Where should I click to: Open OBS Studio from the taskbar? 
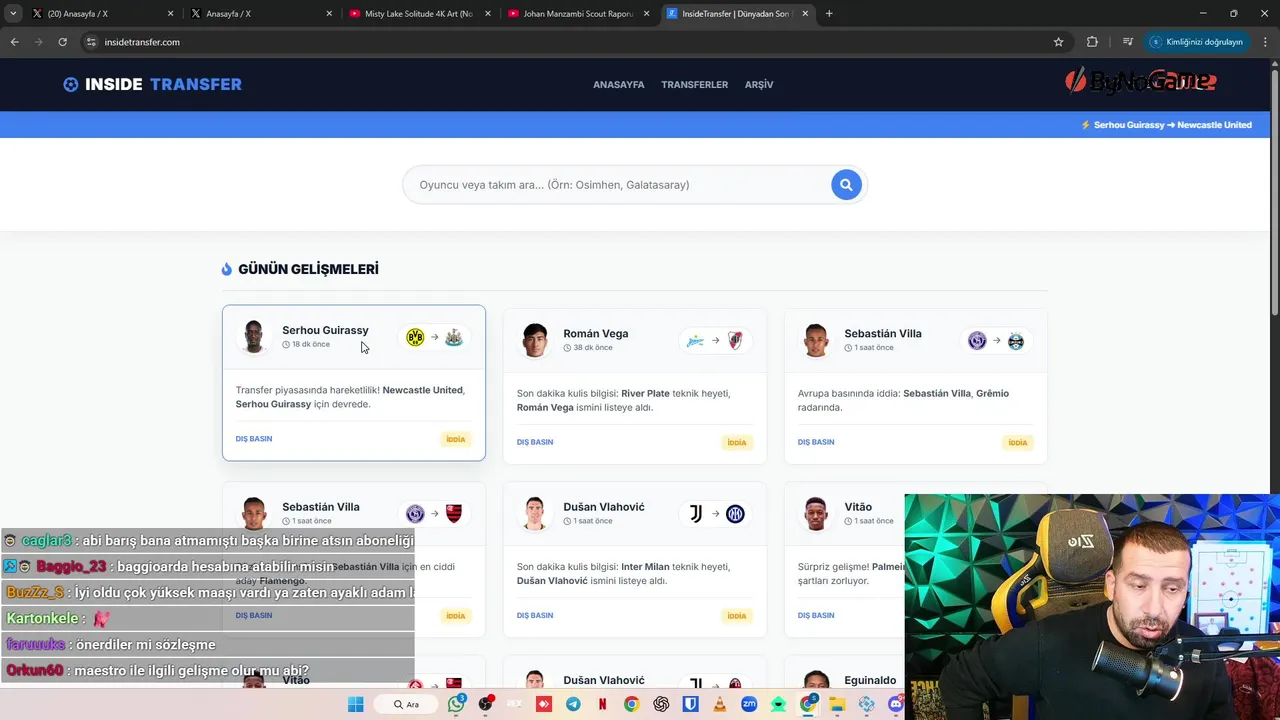486,704
